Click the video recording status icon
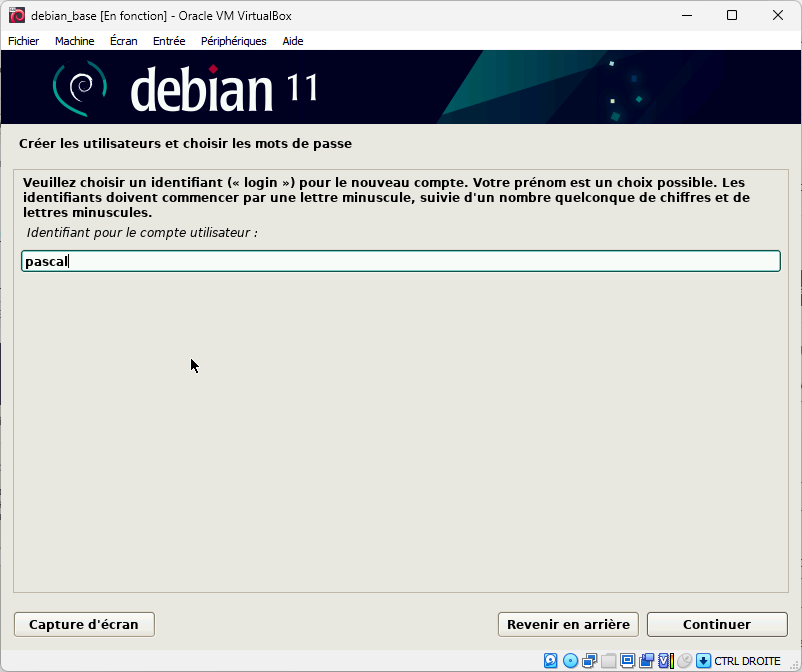 coord(647,661)
